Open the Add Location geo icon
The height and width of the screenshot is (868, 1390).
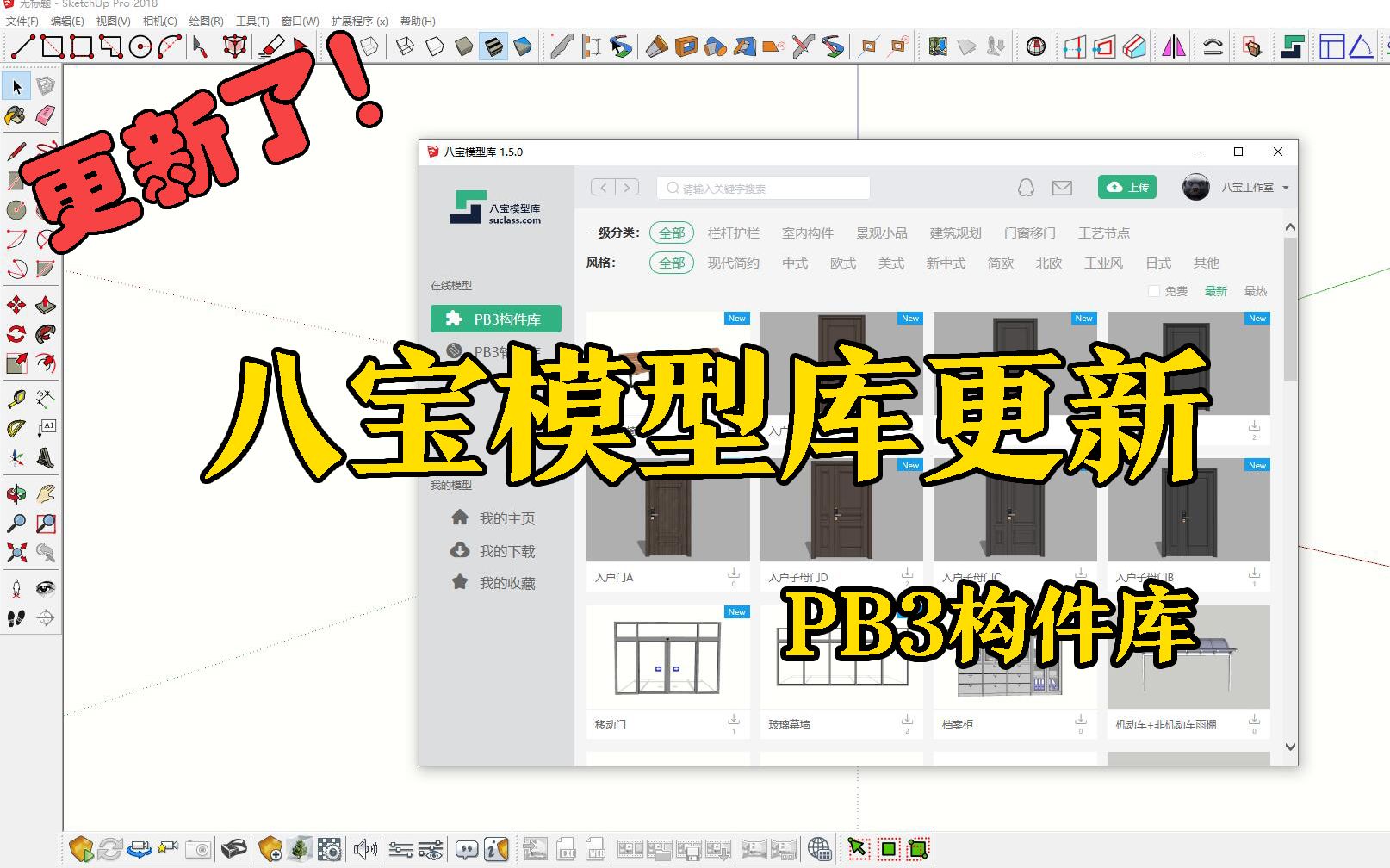938,46
